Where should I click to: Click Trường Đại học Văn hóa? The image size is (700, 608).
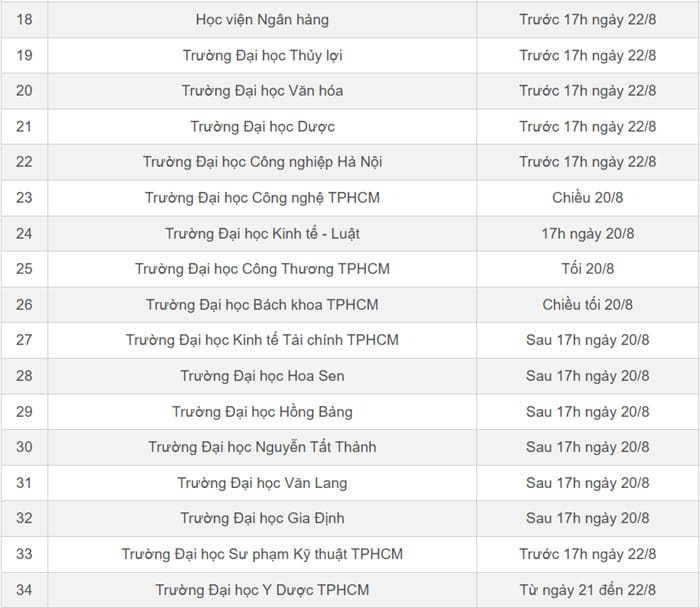point(262,91)
